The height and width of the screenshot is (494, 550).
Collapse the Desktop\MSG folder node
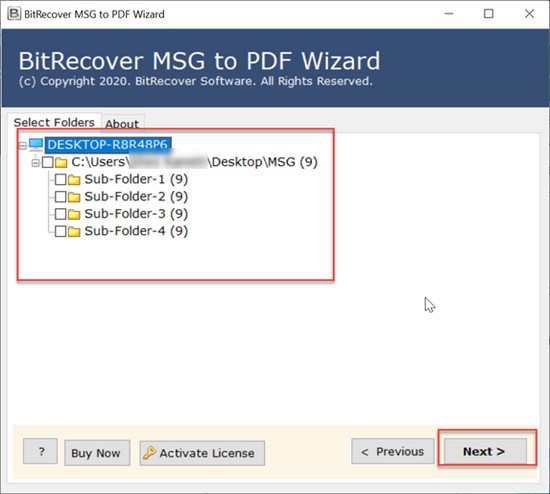click(35, 163)
